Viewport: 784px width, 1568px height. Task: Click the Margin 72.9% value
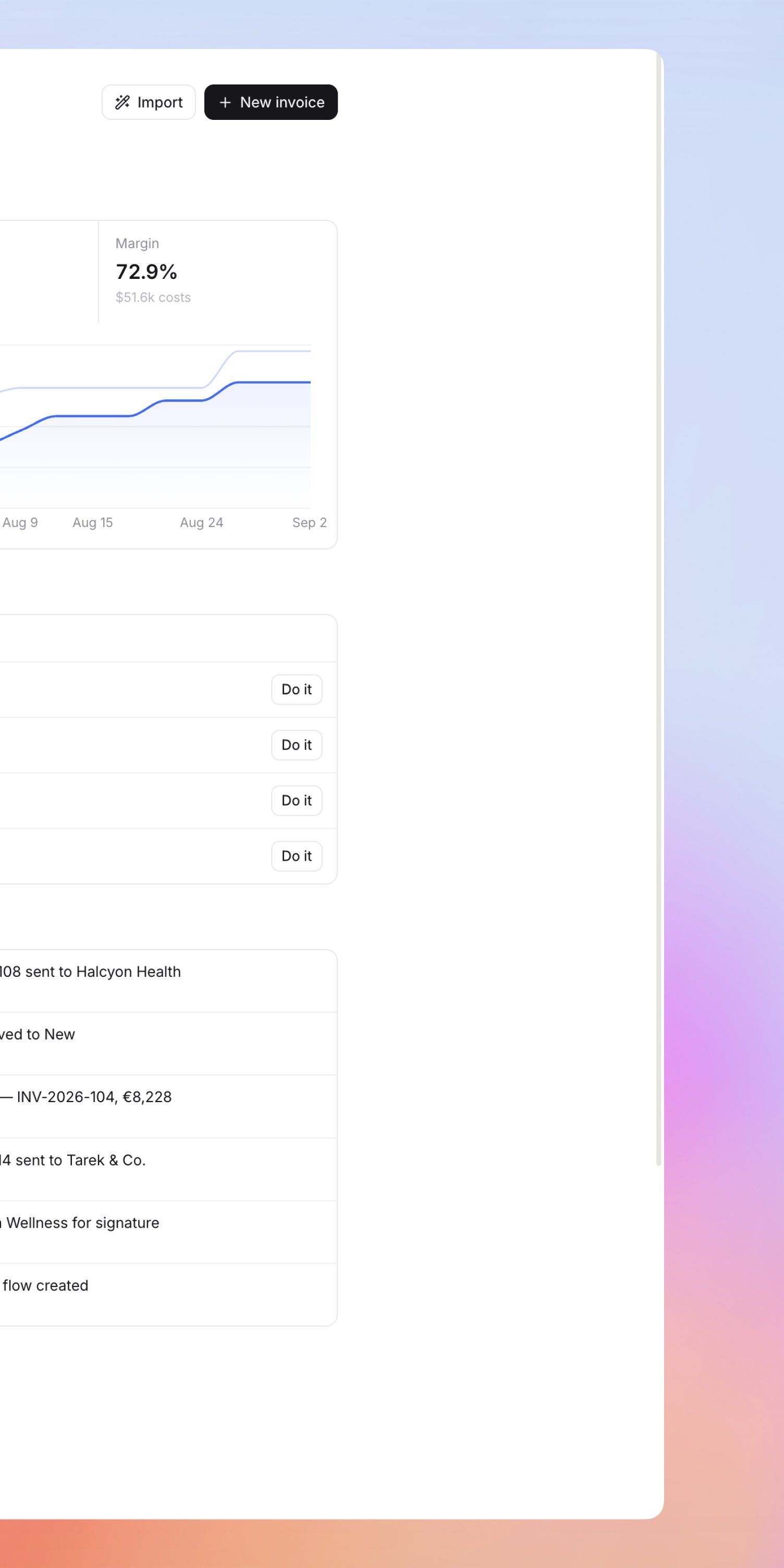click(146, 272)
